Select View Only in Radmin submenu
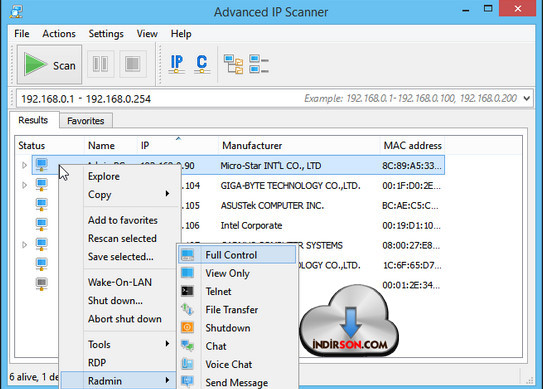 (227, 273)
